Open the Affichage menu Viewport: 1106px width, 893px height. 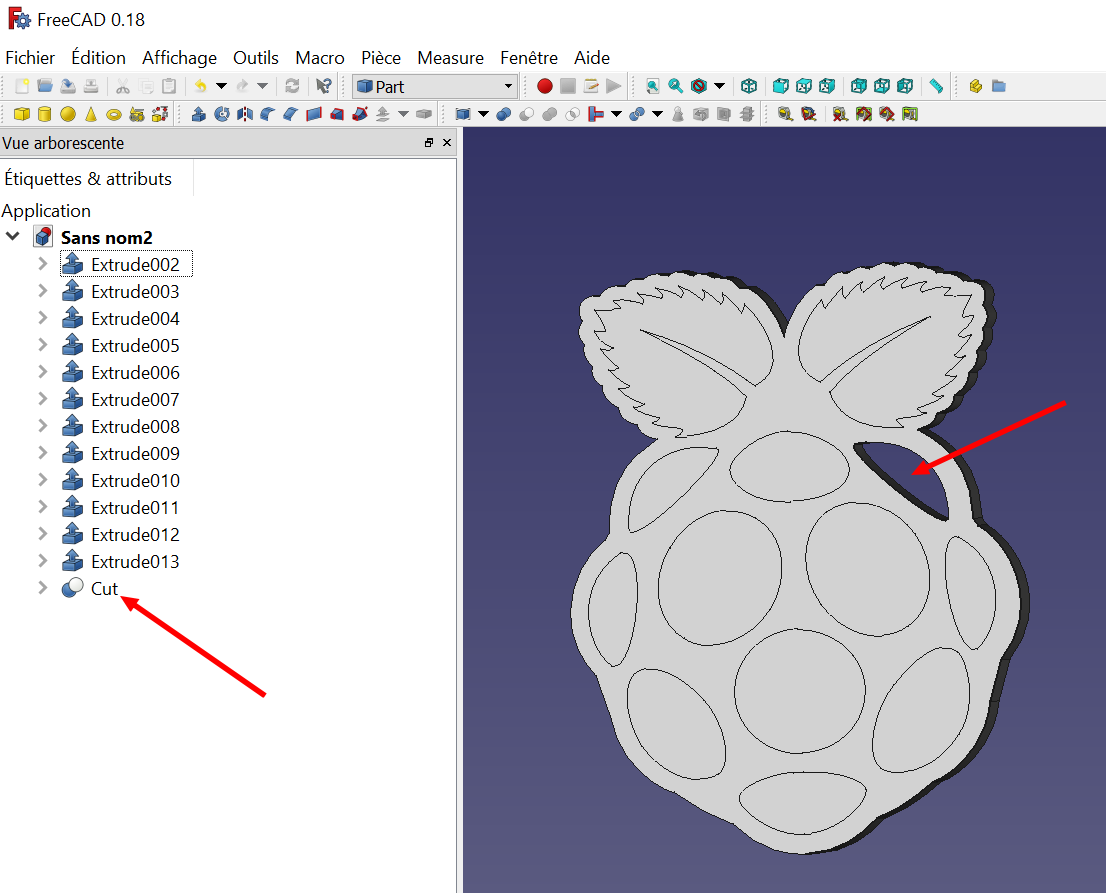tap(180, 58)
